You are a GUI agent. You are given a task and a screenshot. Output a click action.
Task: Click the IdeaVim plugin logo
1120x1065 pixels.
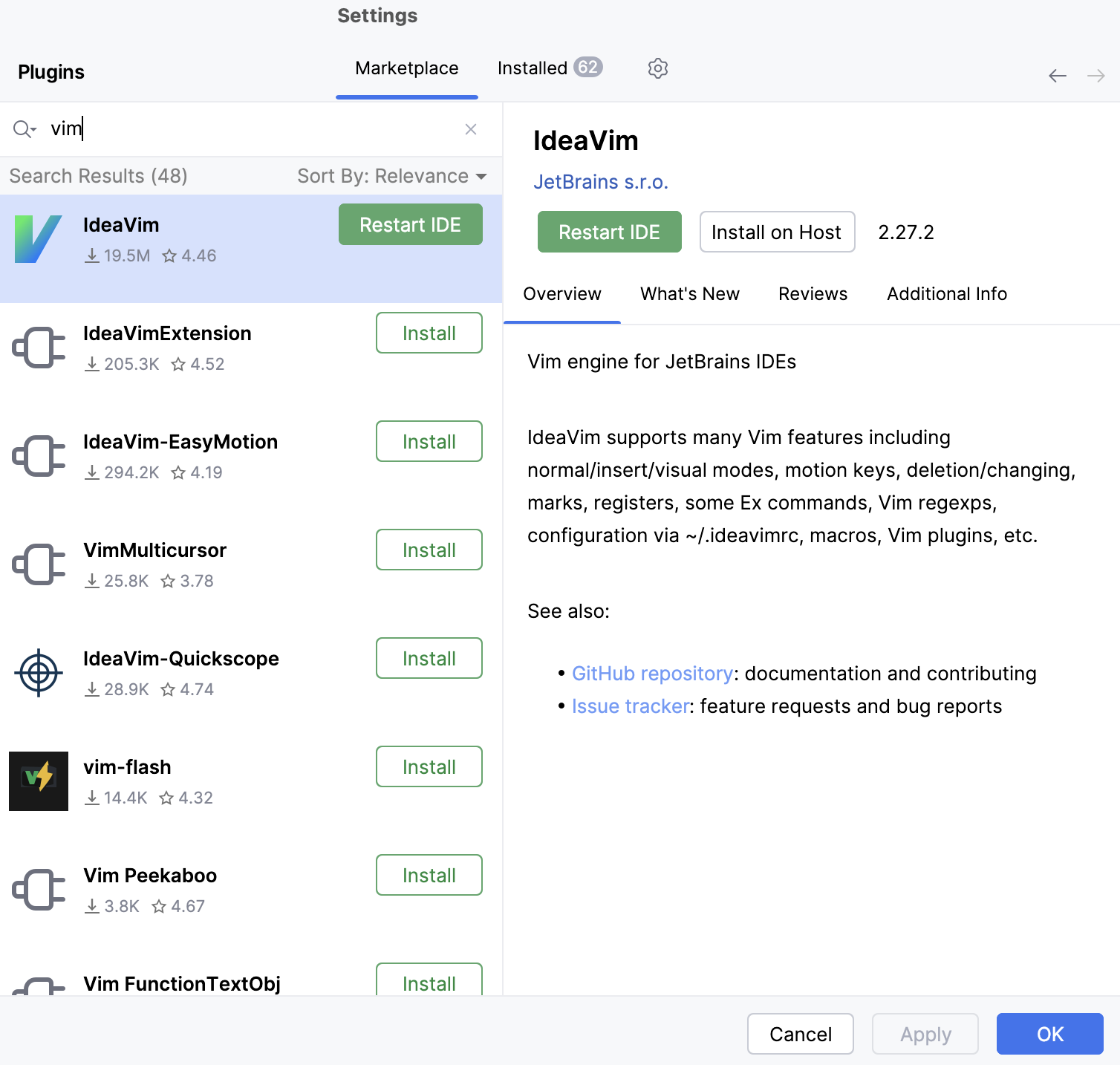(39, 239)
